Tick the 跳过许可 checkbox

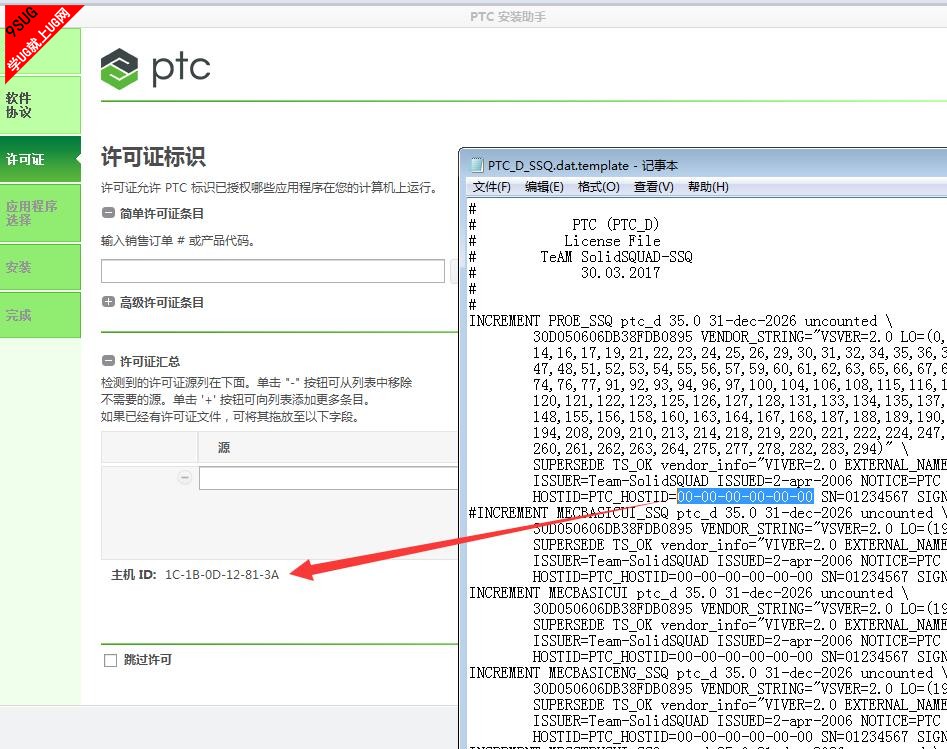point(111,660)
